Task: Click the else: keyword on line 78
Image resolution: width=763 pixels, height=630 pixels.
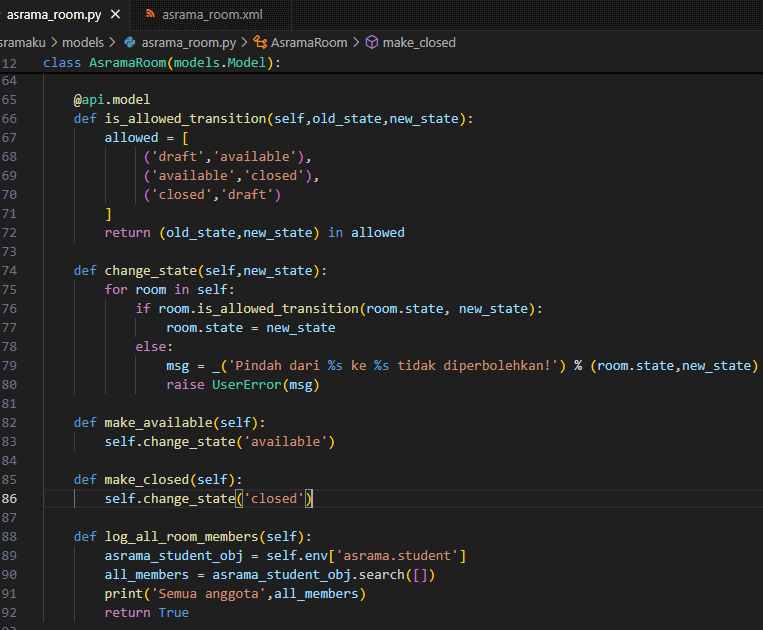Action: [154, 346]
